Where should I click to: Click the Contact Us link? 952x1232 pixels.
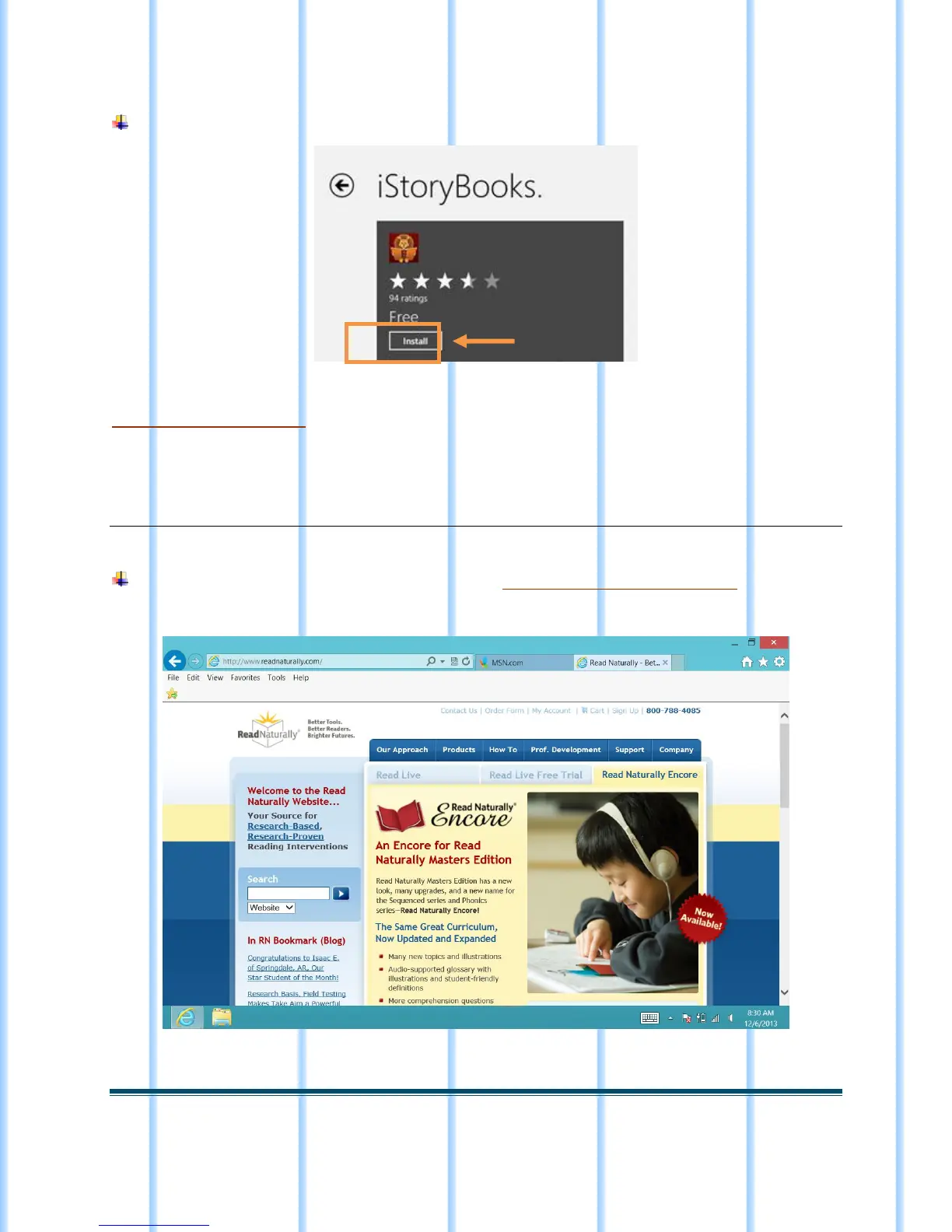[x=459, y=710]
